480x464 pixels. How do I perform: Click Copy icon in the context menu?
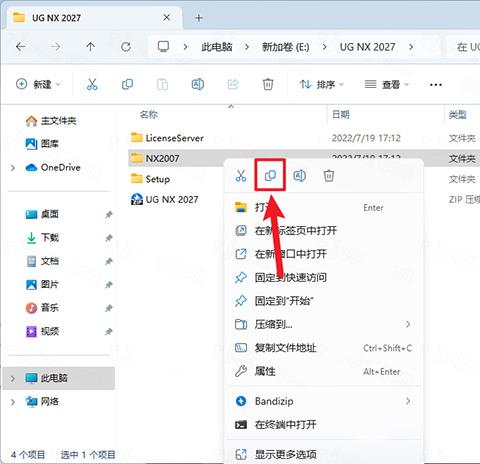(270, 175)
